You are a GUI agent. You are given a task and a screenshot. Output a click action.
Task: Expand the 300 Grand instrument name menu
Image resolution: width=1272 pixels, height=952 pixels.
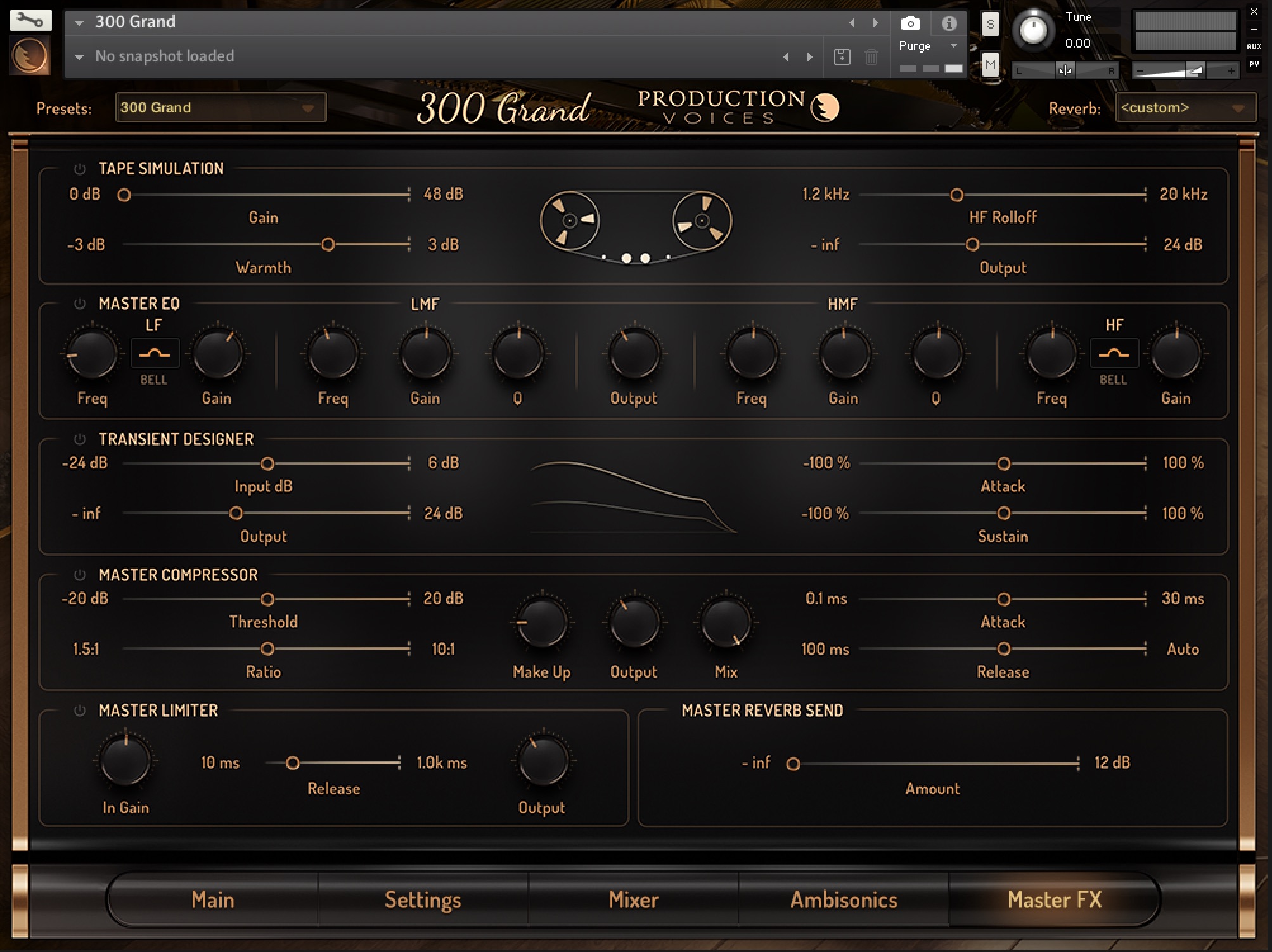point(79,23)
